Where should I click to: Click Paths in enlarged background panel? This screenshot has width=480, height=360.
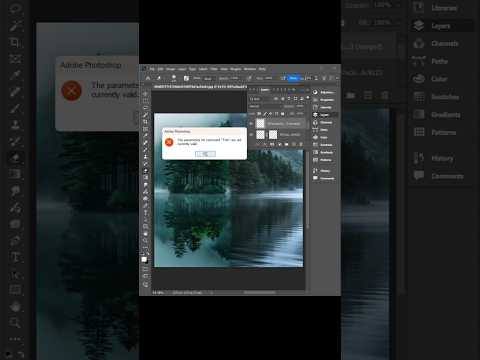coord(439,61)
